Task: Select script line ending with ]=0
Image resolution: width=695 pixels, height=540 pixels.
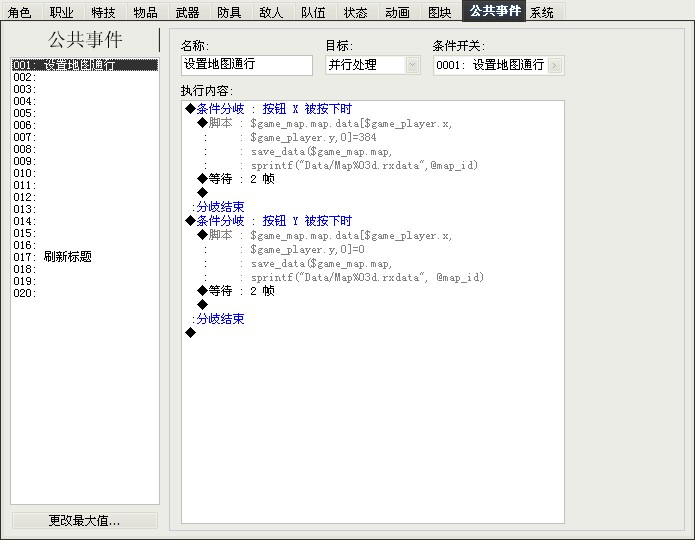Action: [307, 249]
